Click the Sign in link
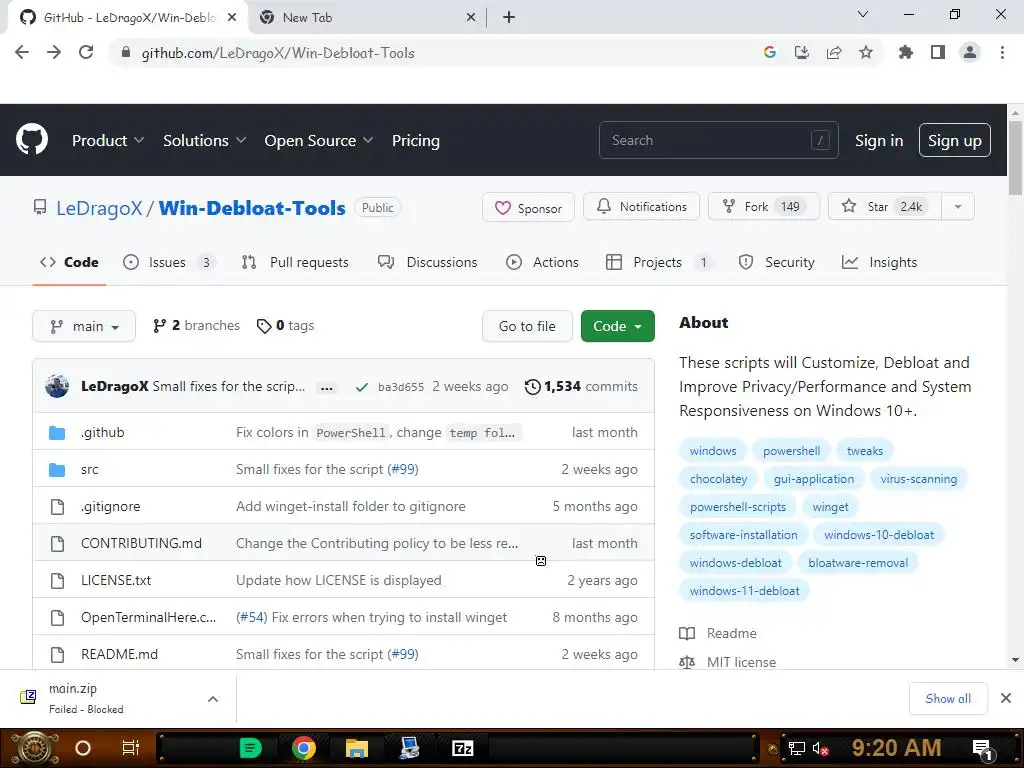The image size is (1024, 768). pos(879,140)
